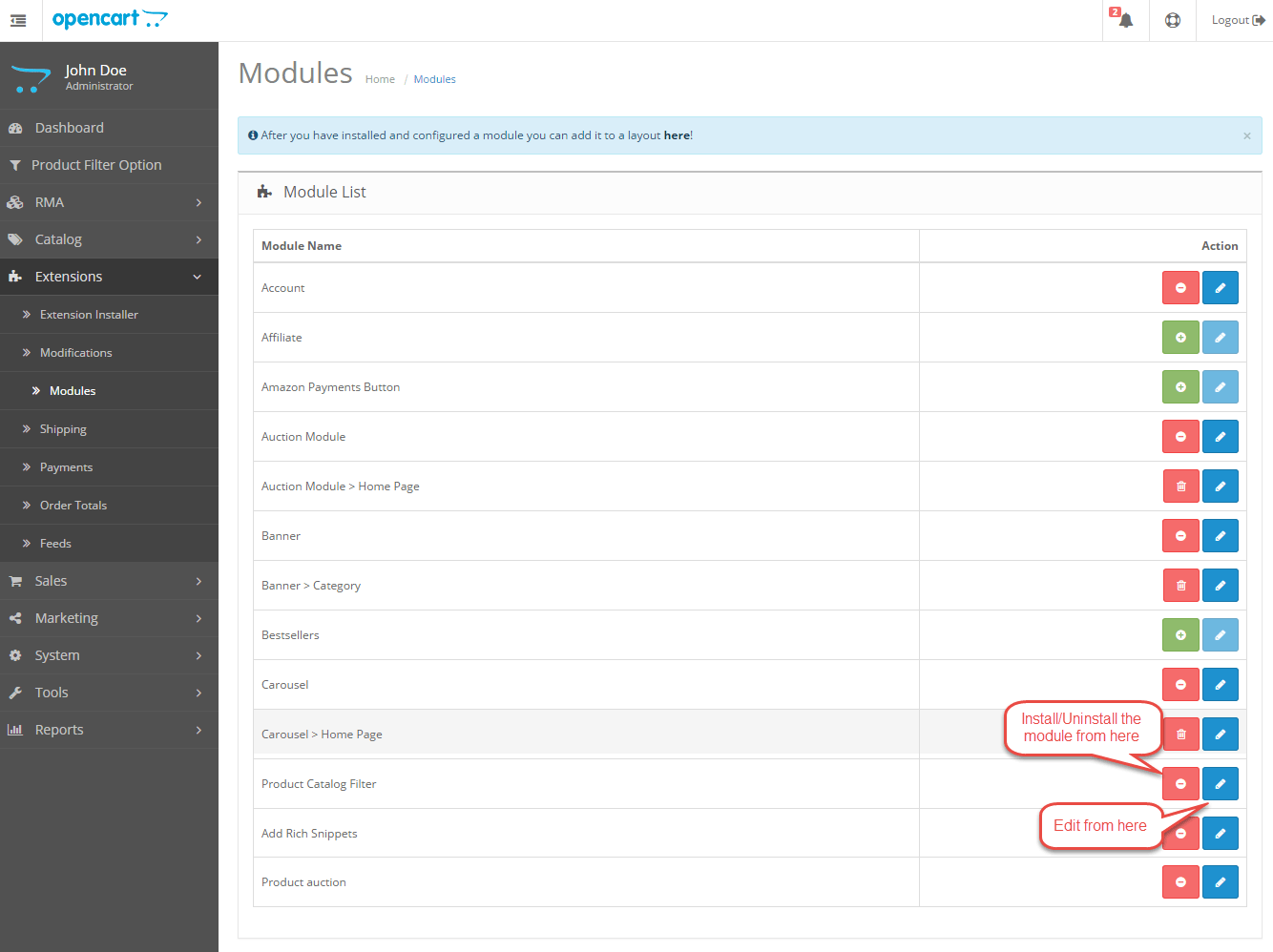Edit the Carousel module via pencil icon
Screen dimensions: 1273x952
[x=1220, y=684]
